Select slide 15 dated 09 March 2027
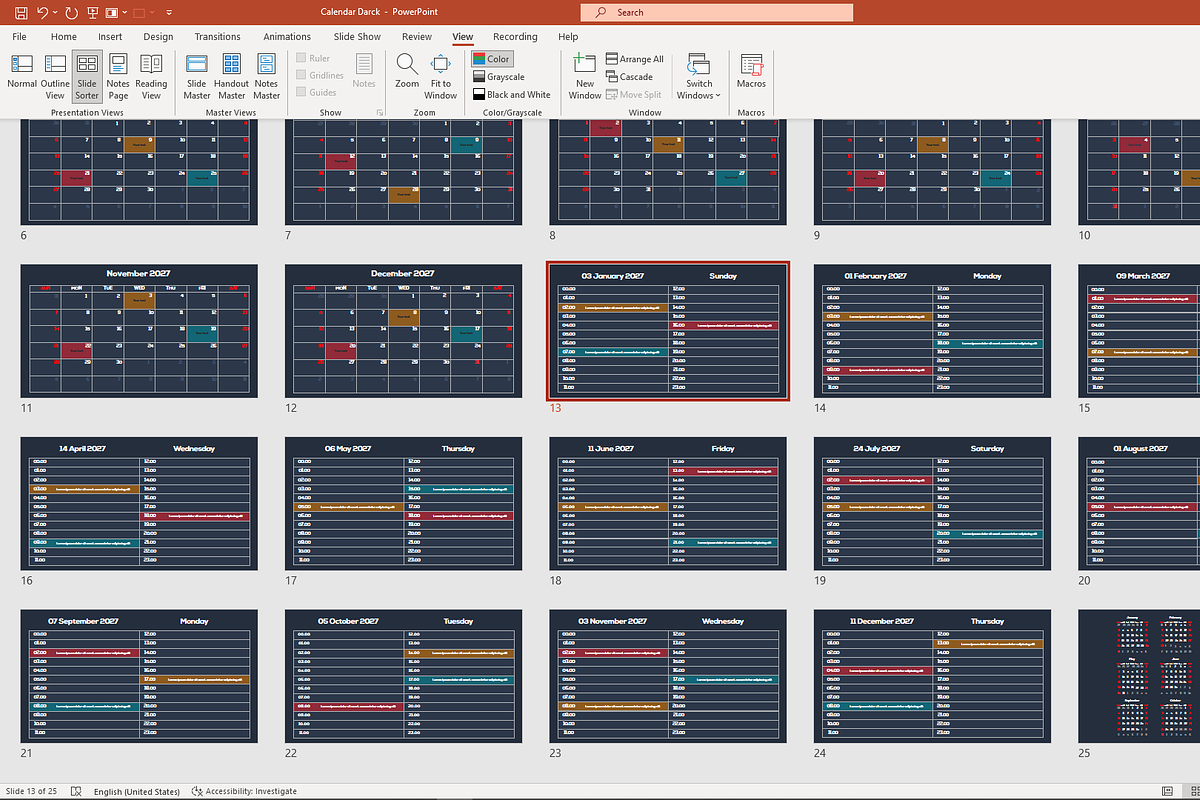Viewport: 1200px width, 800px height. tap(1139, 331)
